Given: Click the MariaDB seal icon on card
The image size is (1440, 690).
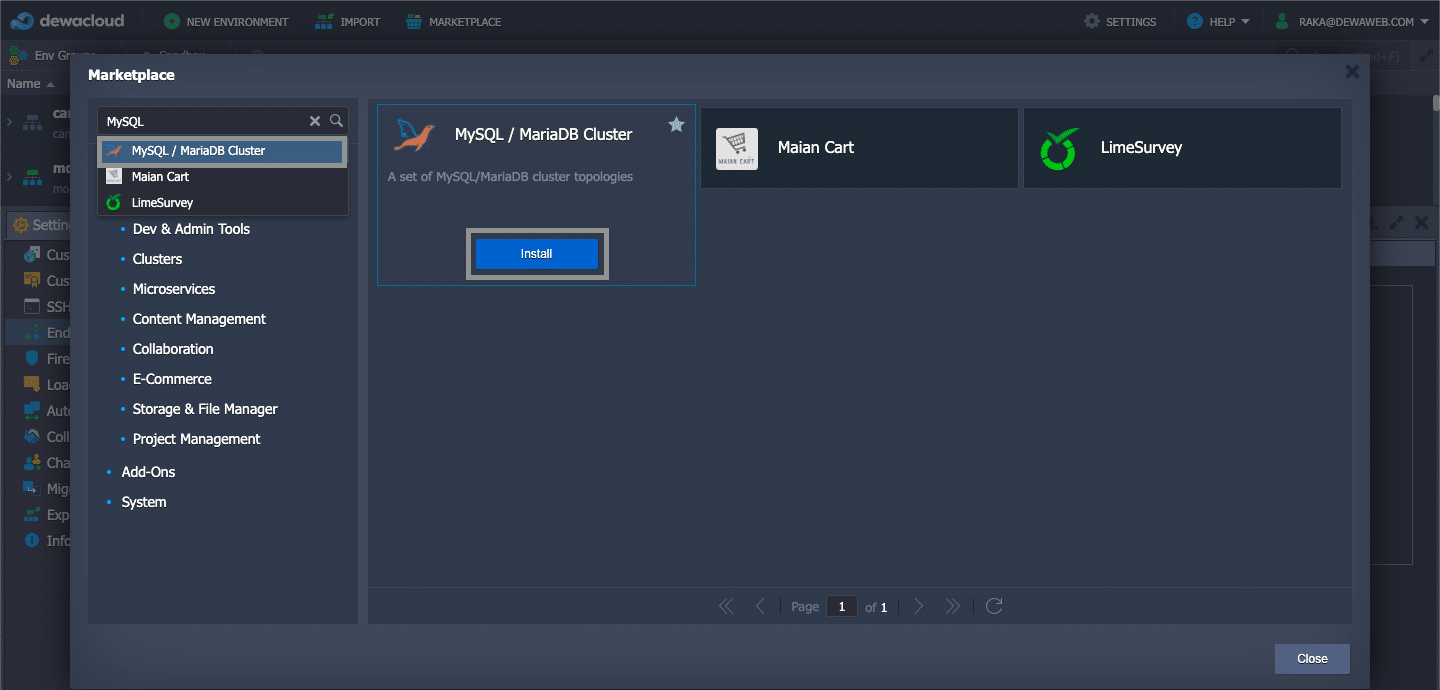Looking at the screenshot, I should [414, 134].
